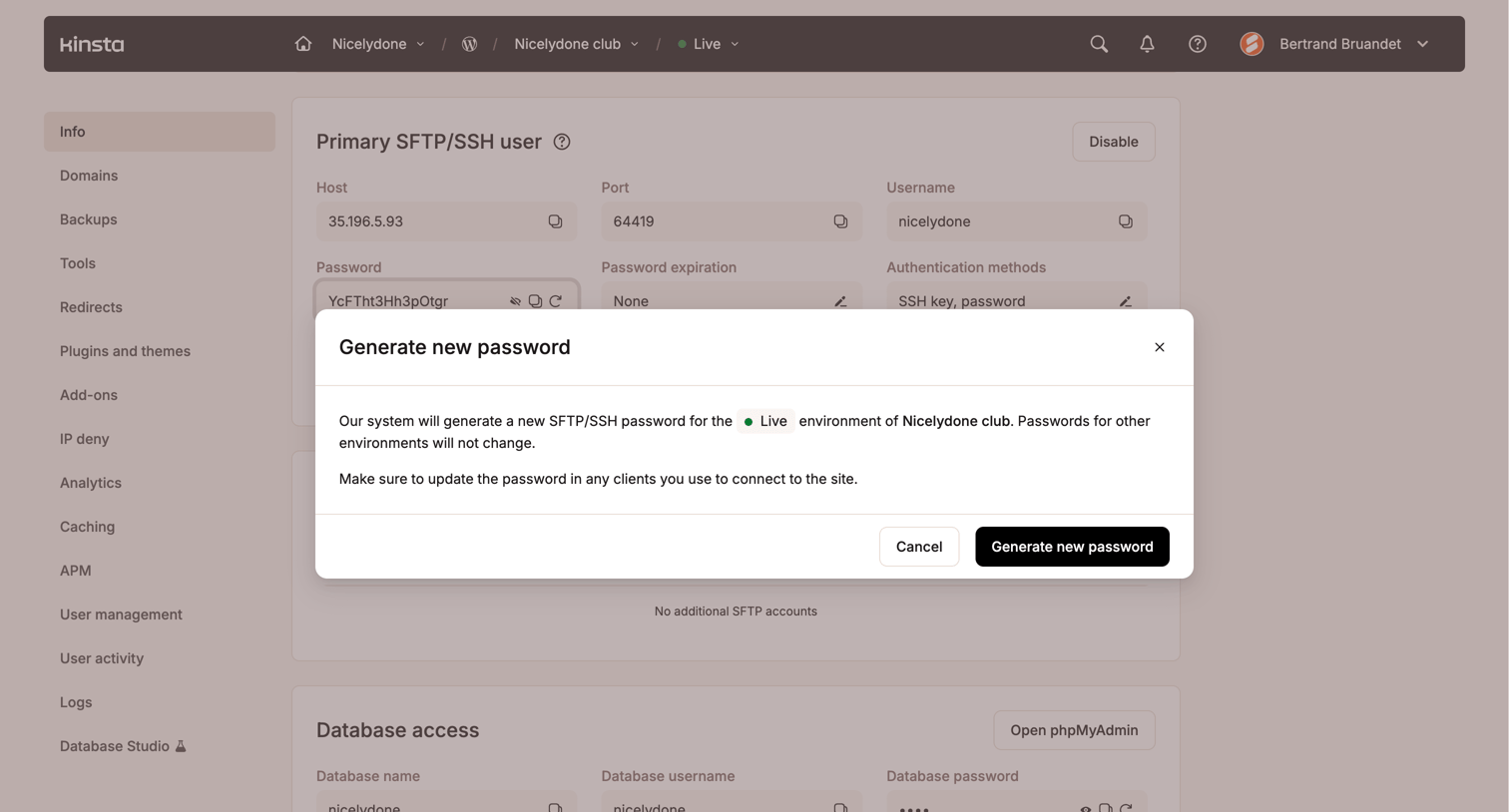Click the WordPress icon in breadcrumb
Viewport: 1509px width, 812px height.
pos(469,44)
